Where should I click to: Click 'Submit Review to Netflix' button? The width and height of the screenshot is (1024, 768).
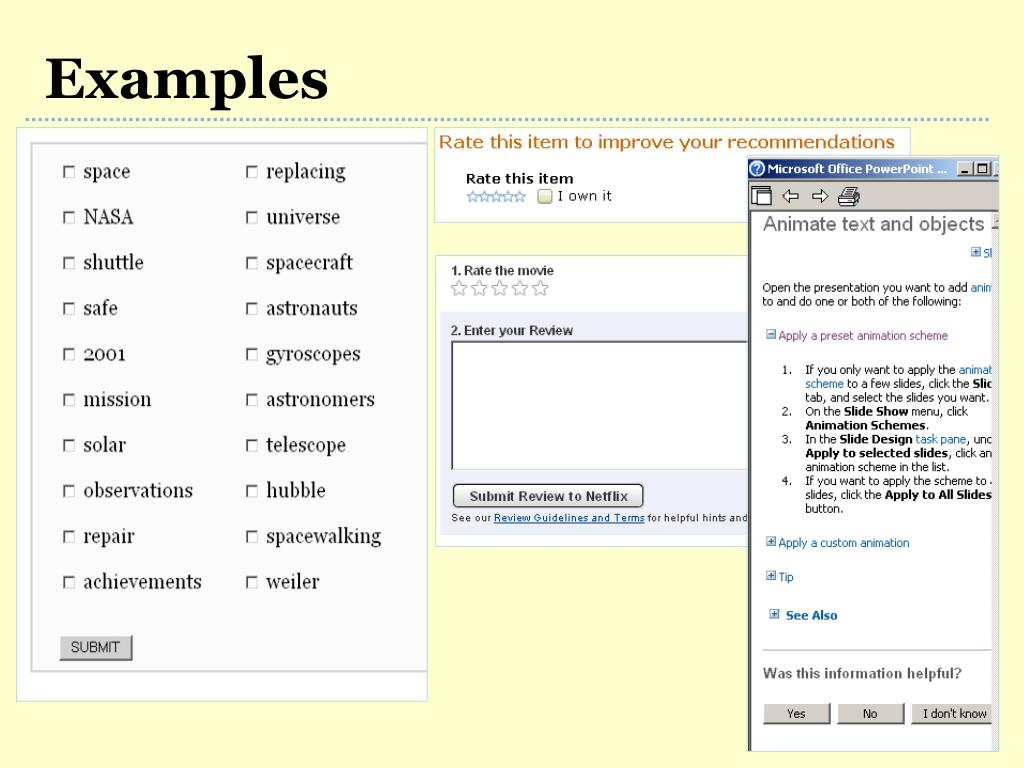coord(548,496)
